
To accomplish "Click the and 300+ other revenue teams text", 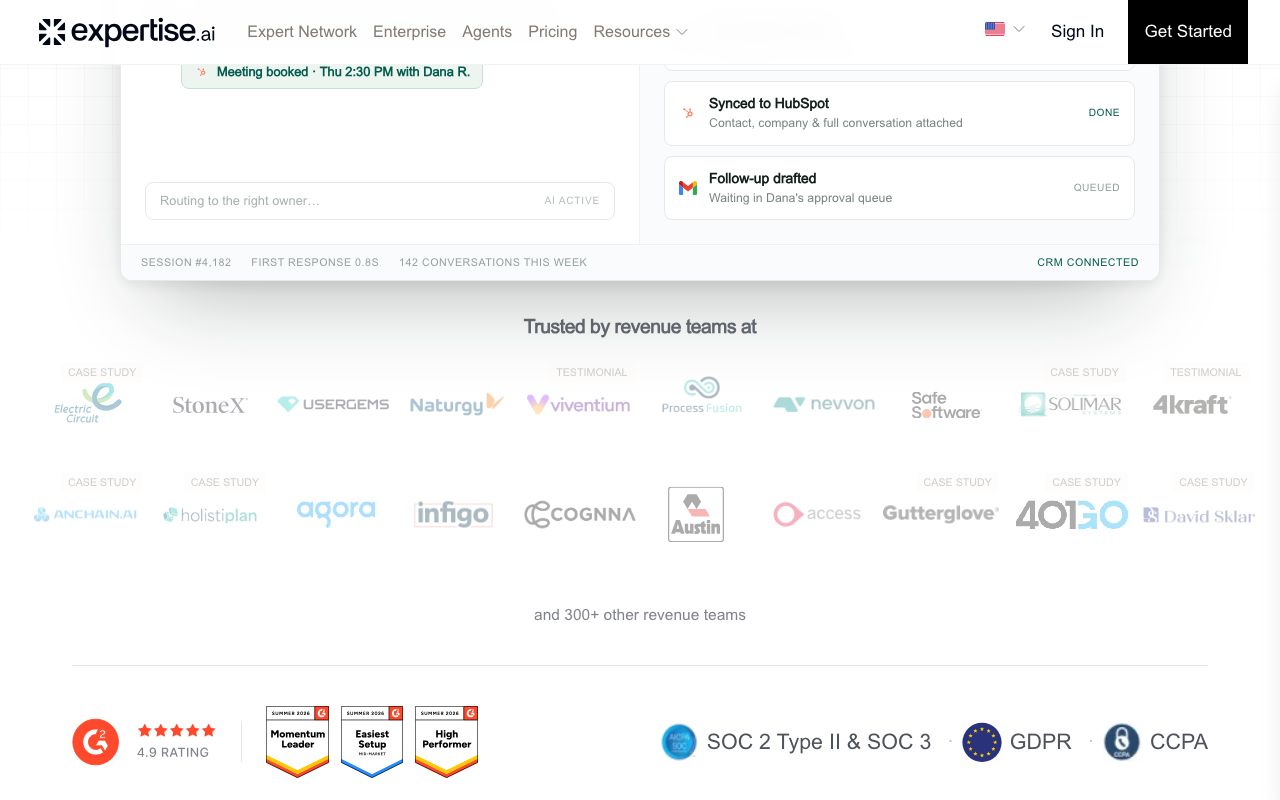I will (640, 615).
